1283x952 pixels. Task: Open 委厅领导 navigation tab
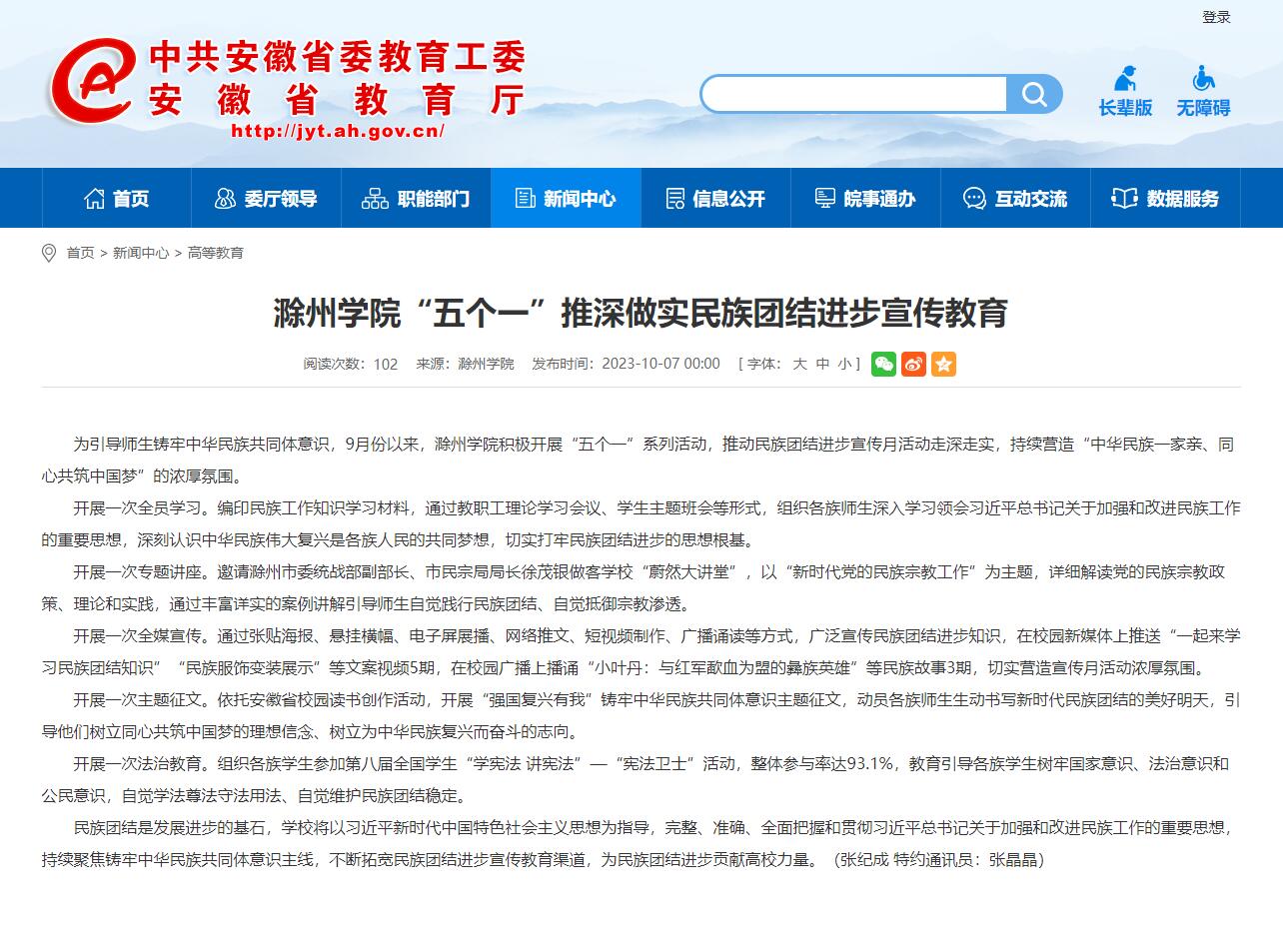(x=266, y=198)
